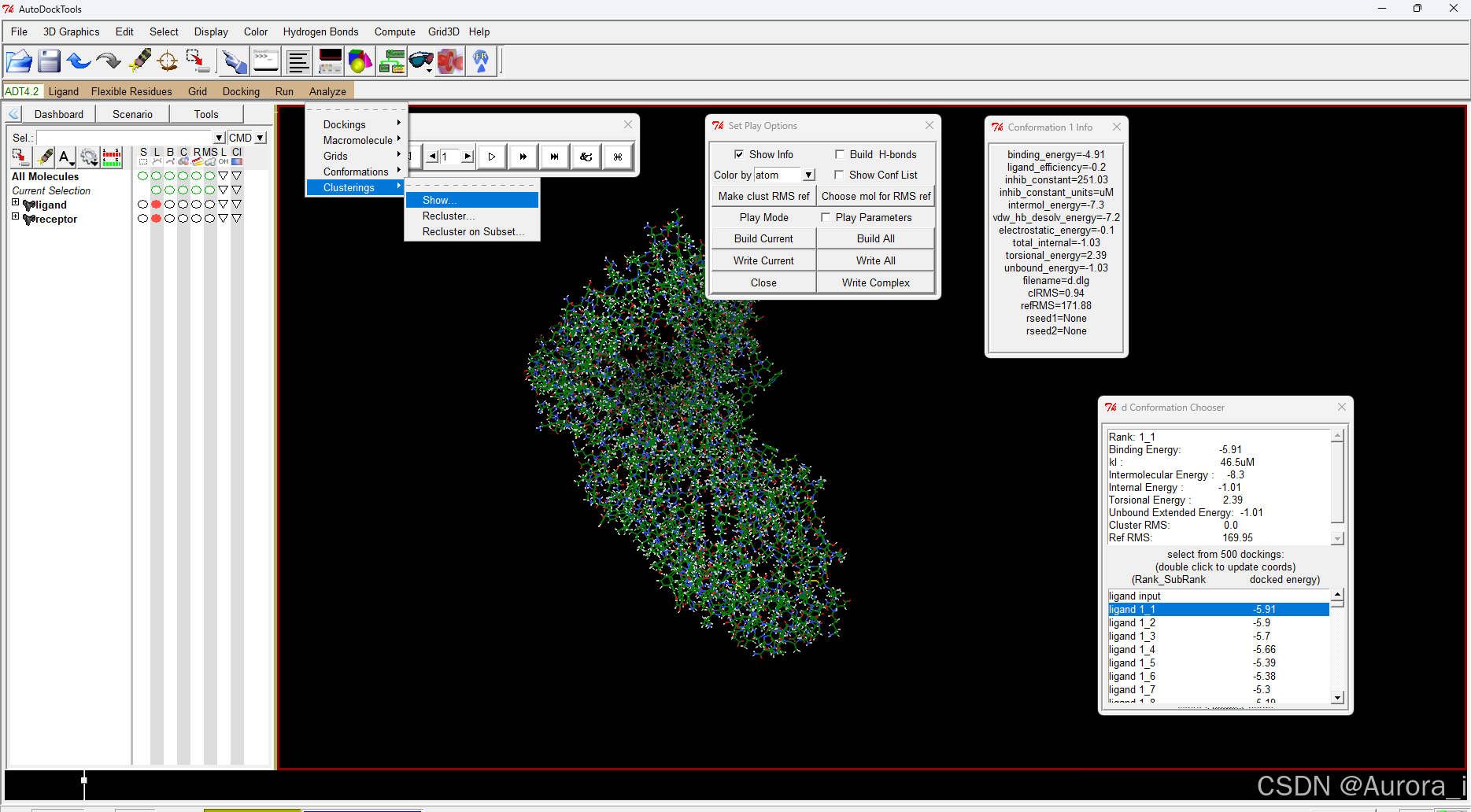This screenshot has width=1471, height=812.
Task: Toggle the receptor ribbon (R) circle
Action: tap(196, 219)
